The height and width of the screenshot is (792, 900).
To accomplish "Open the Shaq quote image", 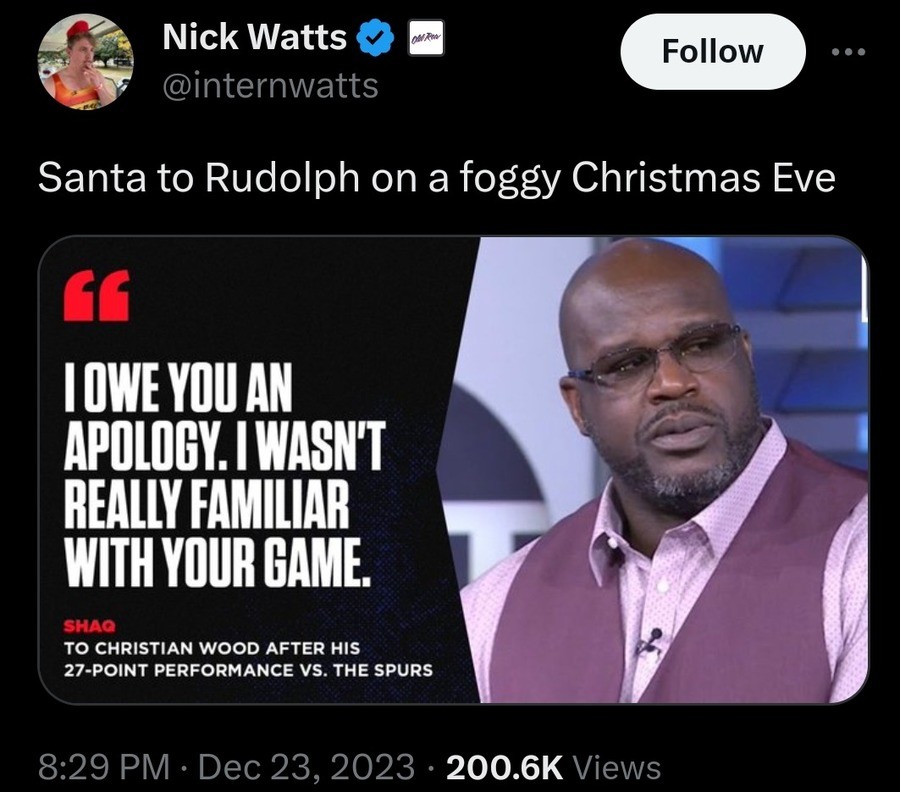I will 453,469.
